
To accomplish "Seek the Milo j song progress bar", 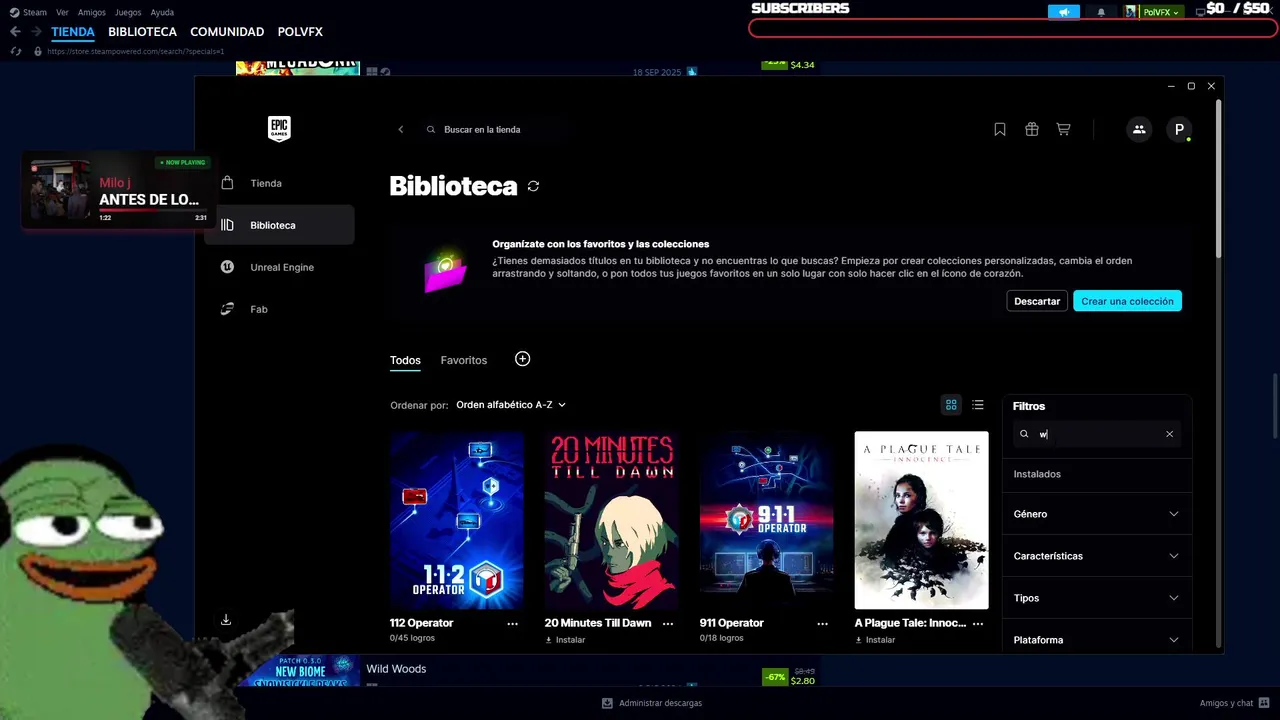I will 154,211.
